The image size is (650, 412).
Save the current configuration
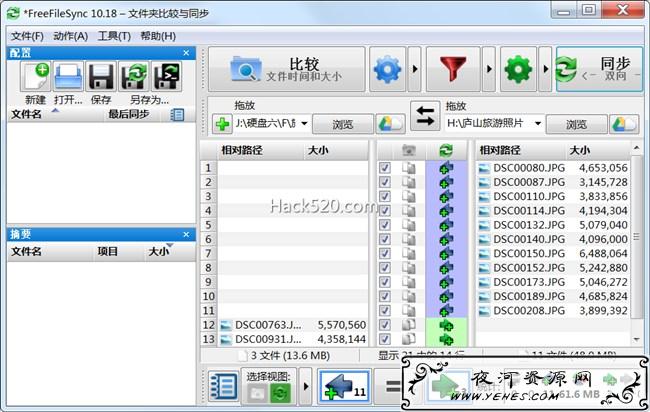click(101, 76)
